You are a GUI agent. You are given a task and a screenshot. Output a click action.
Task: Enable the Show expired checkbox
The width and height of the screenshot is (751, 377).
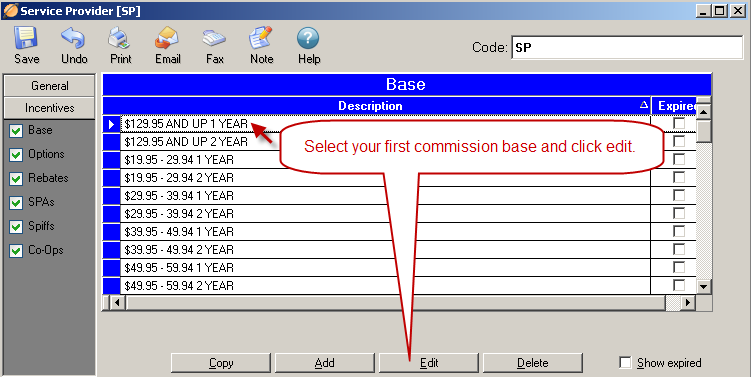[625, 363]
